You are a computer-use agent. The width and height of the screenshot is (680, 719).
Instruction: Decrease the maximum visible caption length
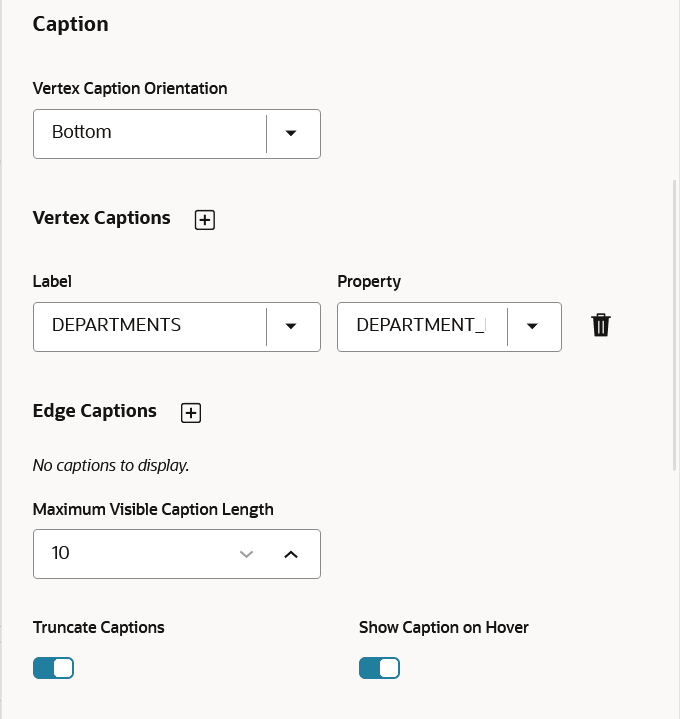pos(247,554)
